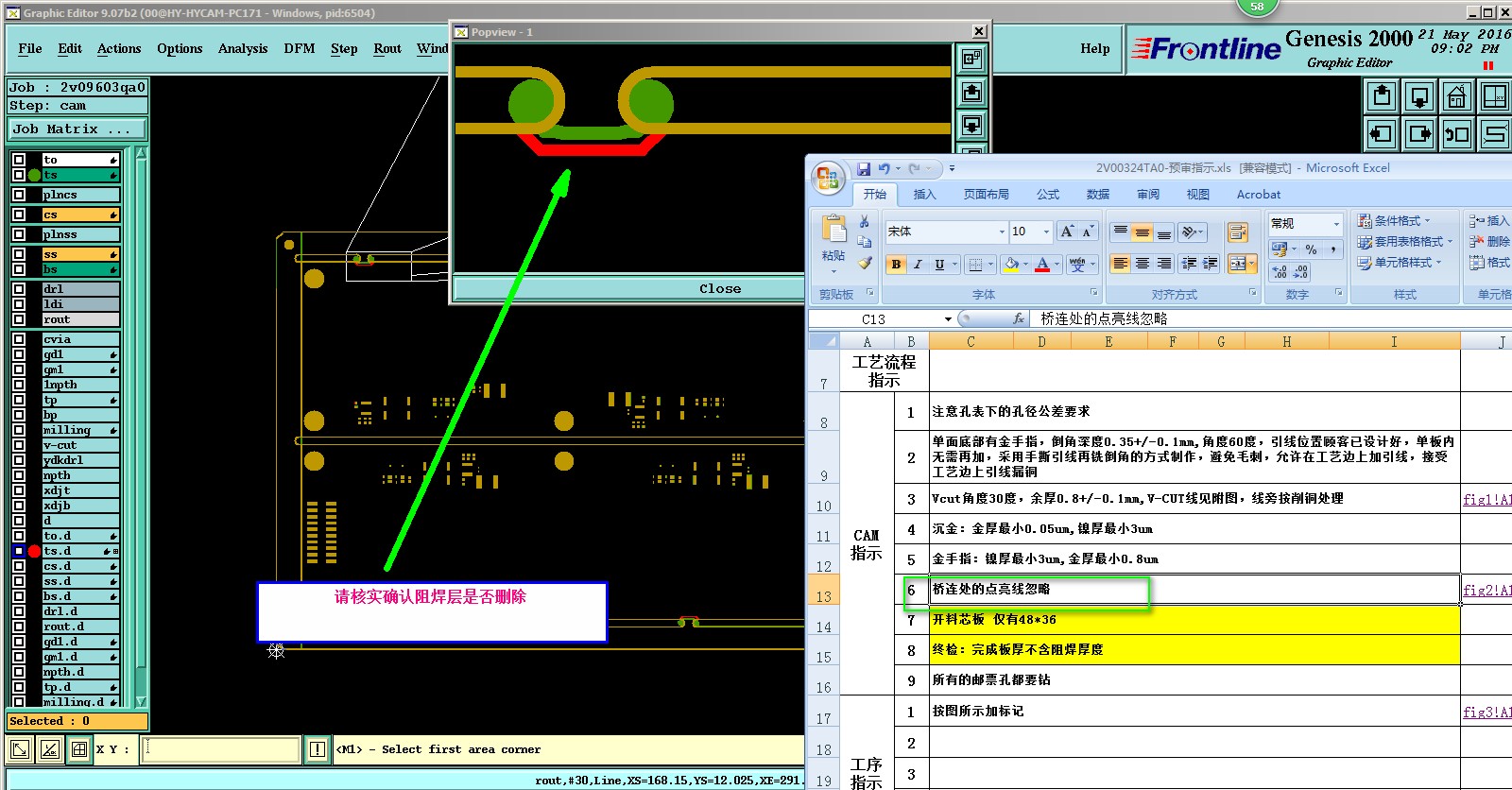Screen dimensions: 1512x790
Task: Switch to the 插入 tab in Excel
Action: click(924, 195)
